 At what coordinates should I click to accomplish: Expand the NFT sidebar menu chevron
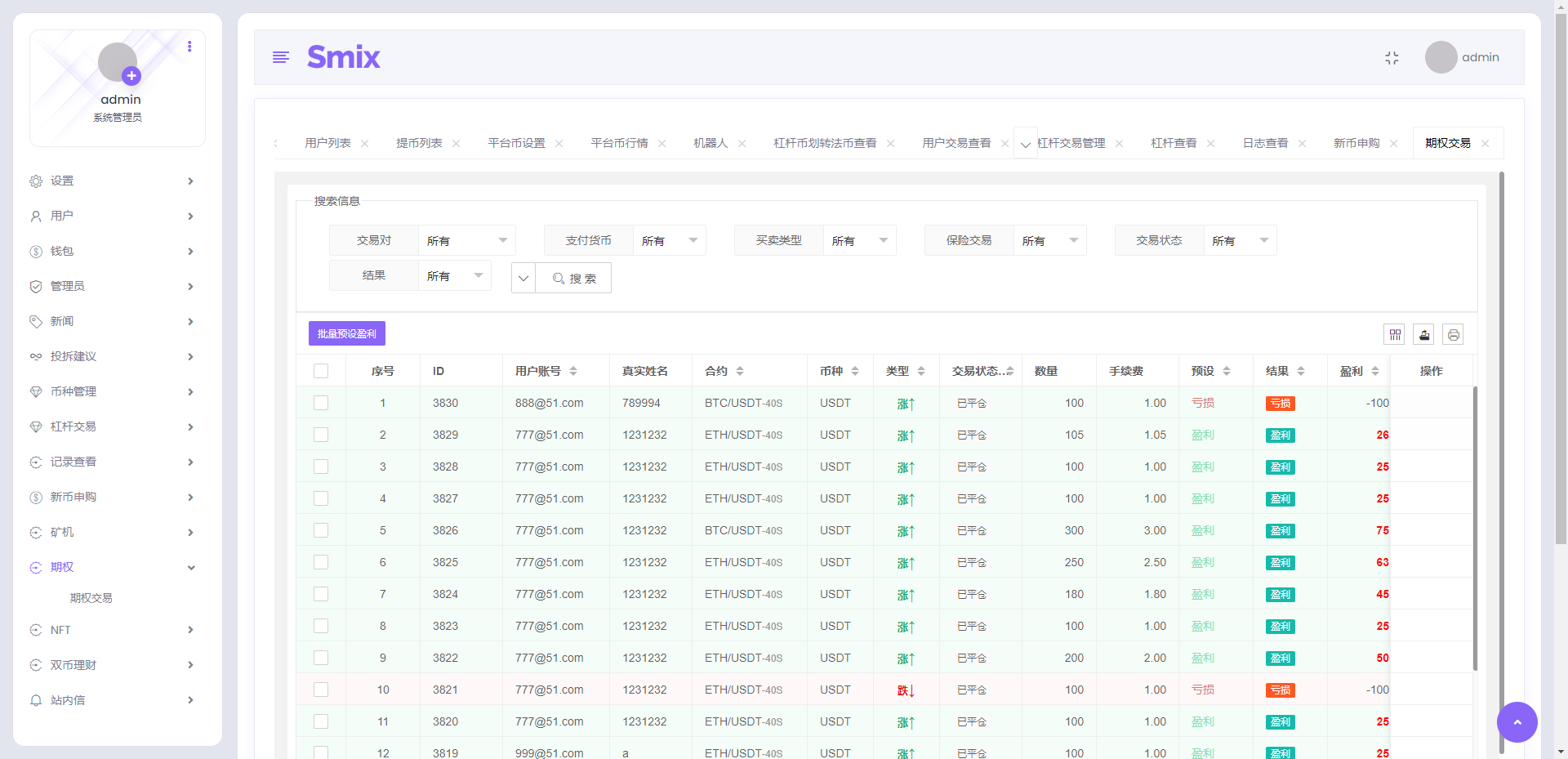(x=191, y=630)
